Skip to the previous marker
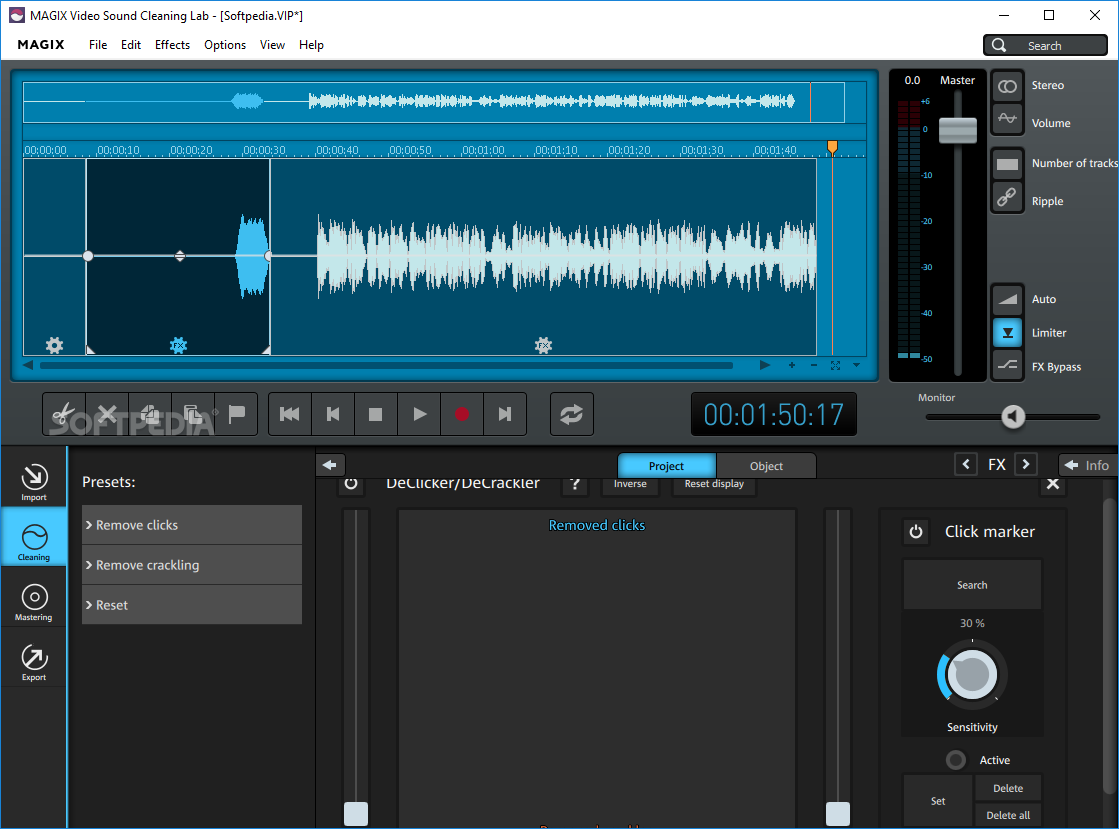 333,414
